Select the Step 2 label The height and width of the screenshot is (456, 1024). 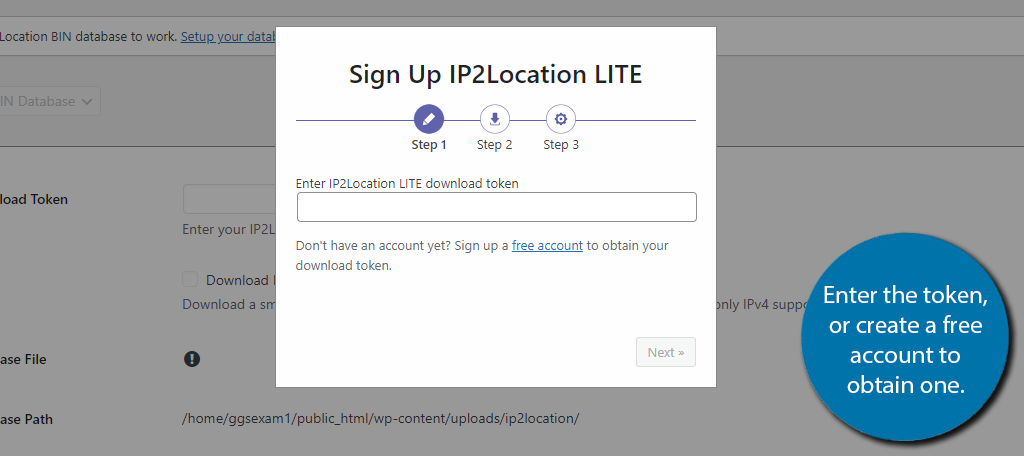point(494,145)
